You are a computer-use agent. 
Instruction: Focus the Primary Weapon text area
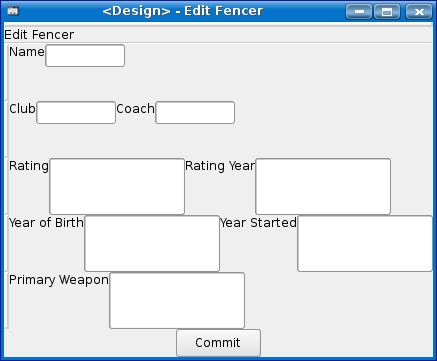[x=177, y=300]
